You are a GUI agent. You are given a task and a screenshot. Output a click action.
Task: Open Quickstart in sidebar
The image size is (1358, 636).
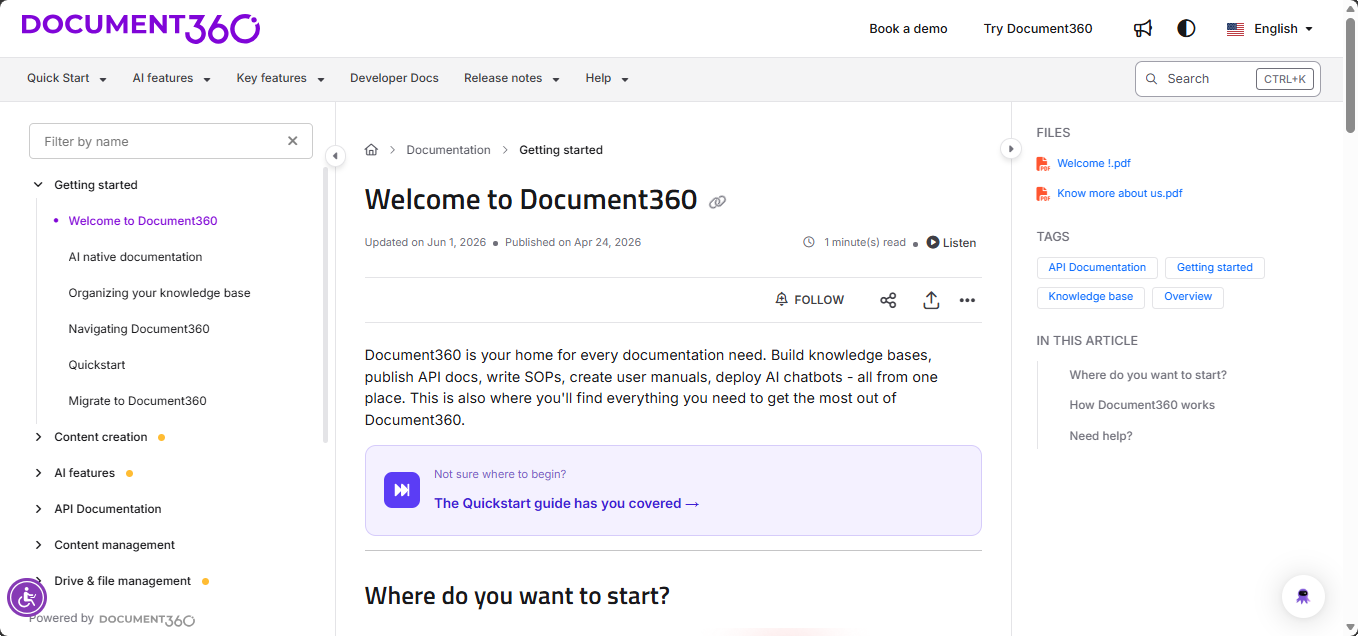(97, 365)
